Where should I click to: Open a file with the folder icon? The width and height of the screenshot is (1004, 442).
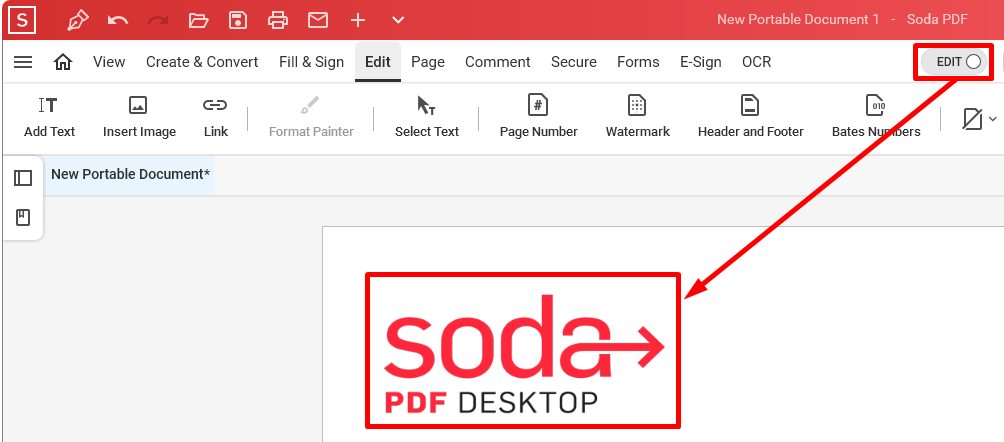pyautogui.click(x=198, y=20)
